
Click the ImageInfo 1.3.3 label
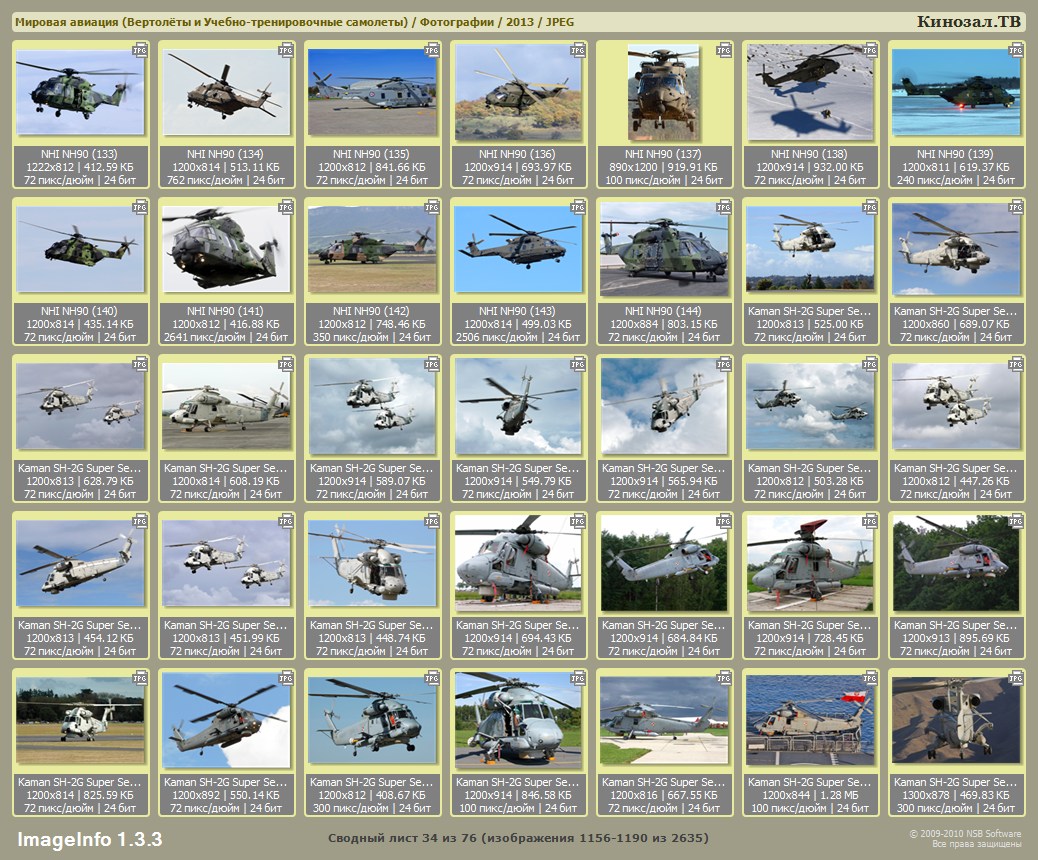[89, 839]
